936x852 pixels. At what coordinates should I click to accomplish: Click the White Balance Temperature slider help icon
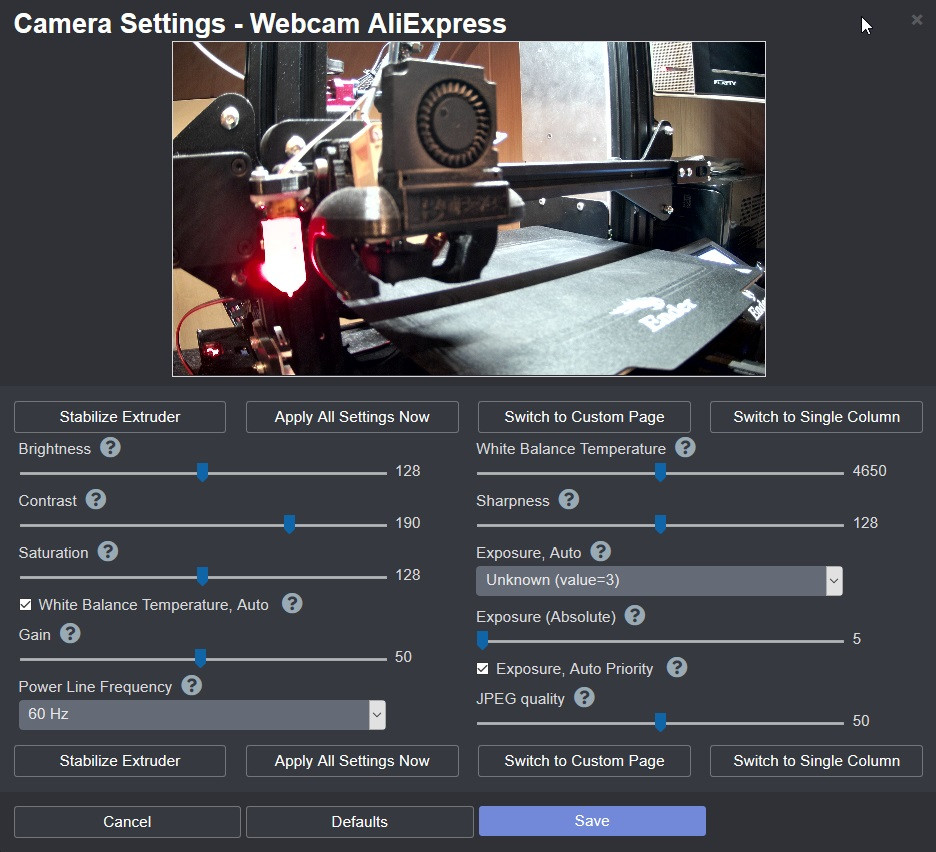(x=685, y=448)
